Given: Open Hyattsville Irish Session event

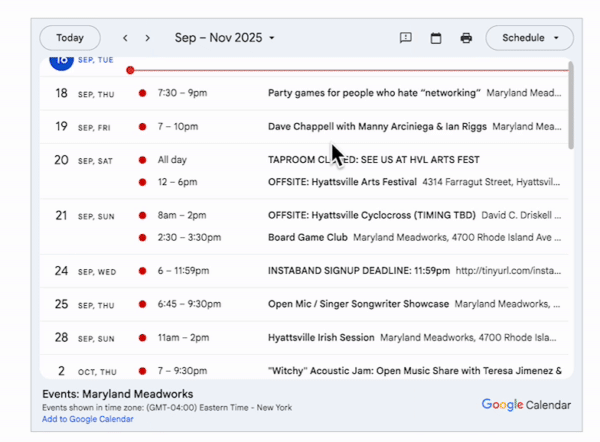Looking at the screenshot, I should 321,338.
